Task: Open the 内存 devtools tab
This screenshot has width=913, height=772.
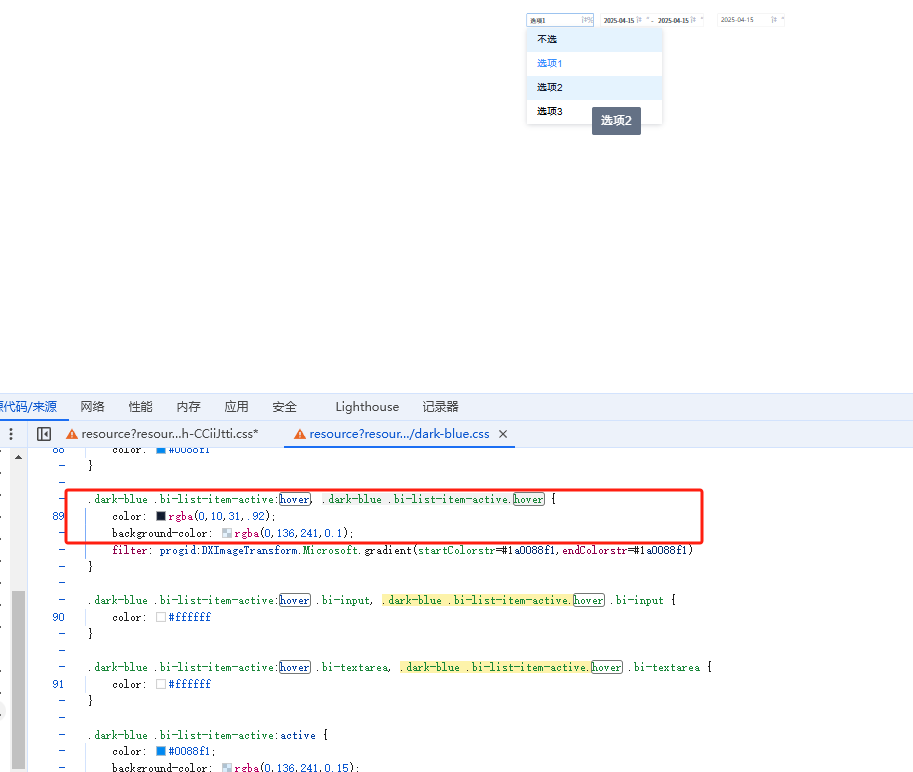Action: coord(189,406)
